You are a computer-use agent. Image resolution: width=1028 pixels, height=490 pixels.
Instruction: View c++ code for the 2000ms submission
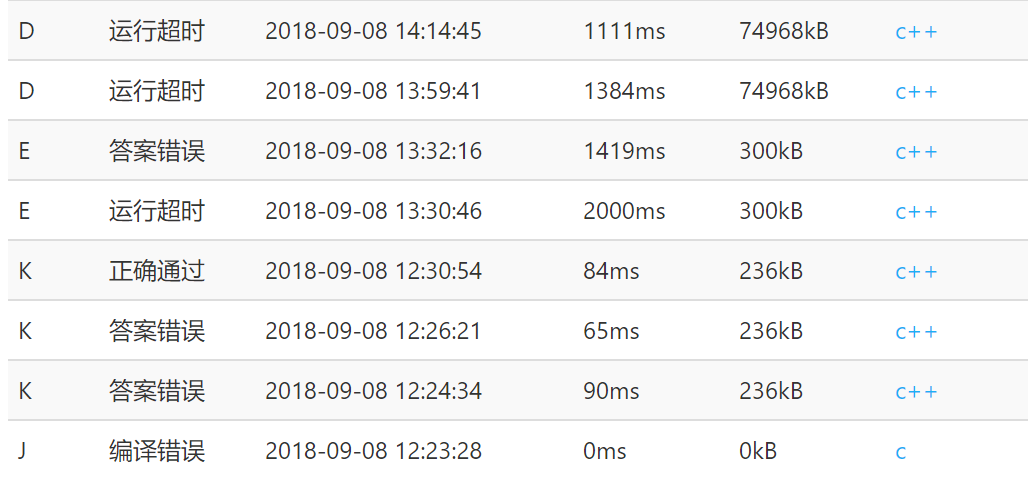click(x=916, y=212)
